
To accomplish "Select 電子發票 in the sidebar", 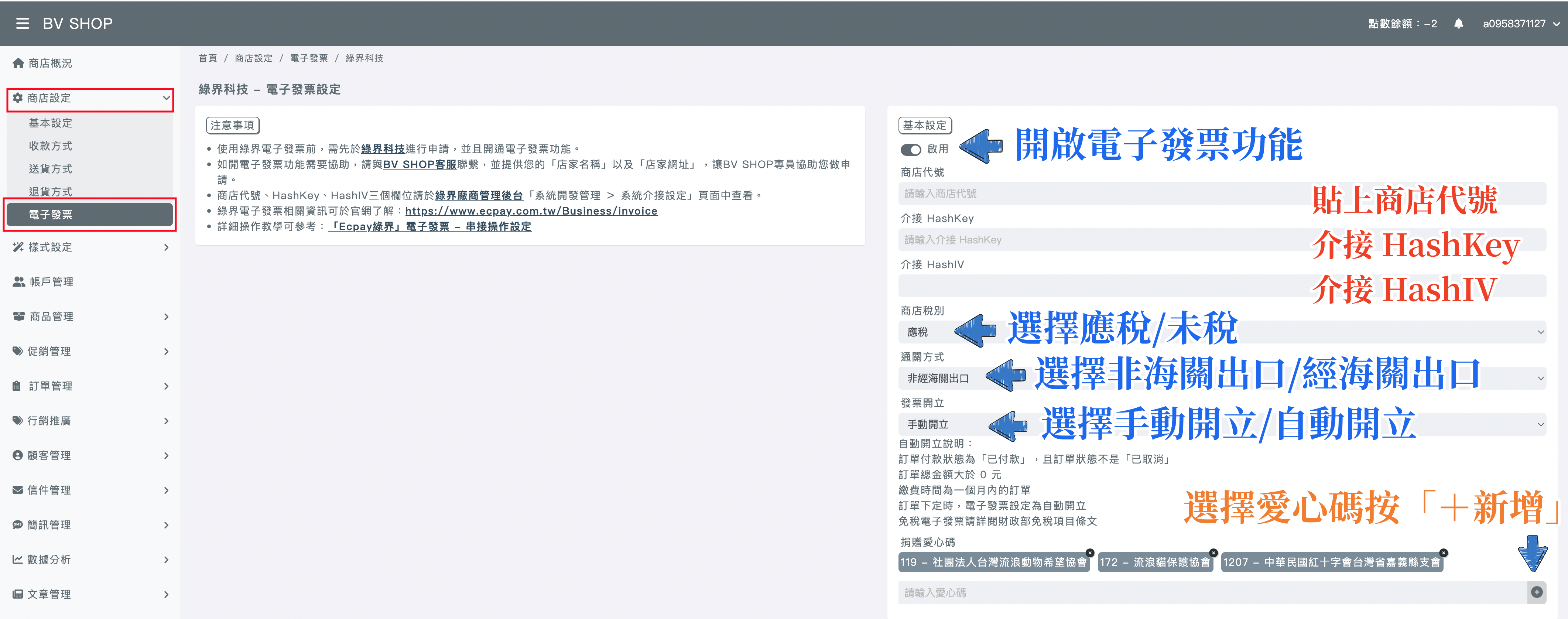I will (89, 214).
